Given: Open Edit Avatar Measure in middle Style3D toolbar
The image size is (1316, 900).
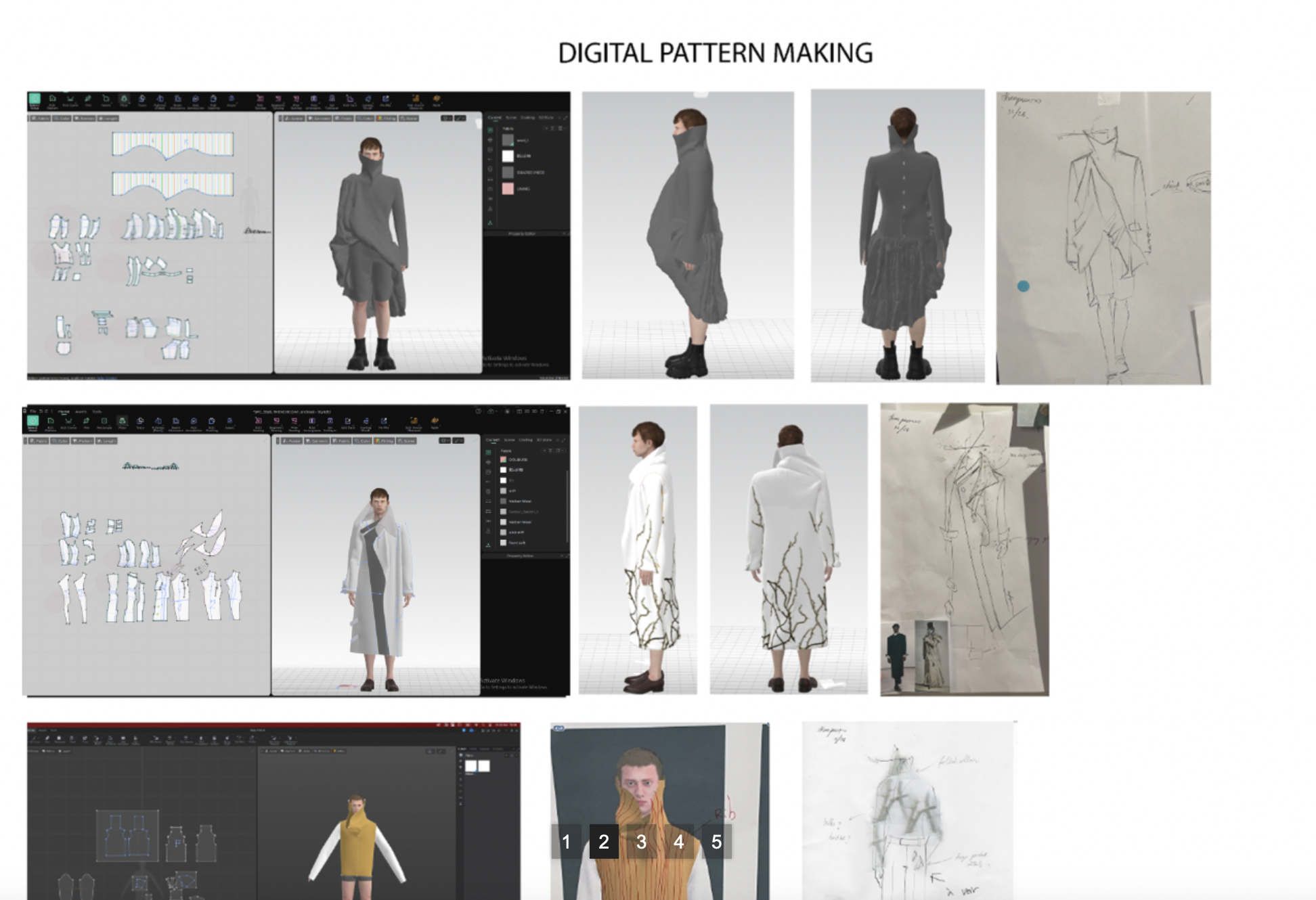Looking at the screenshot, I should tap(414, 420).
